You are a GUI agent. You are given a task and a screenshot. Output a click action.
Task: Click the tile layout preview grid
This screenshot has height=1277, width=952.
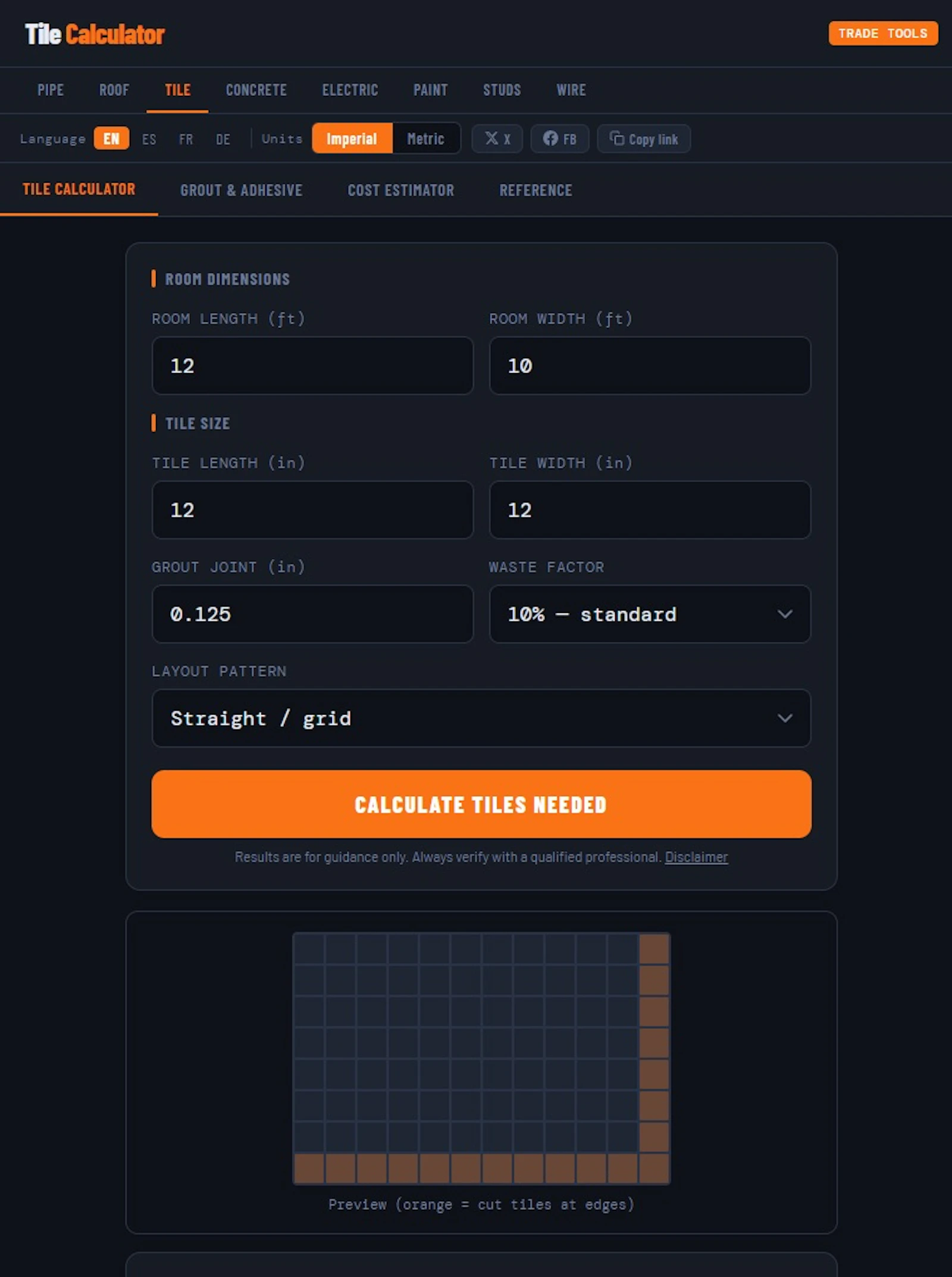481,1059
